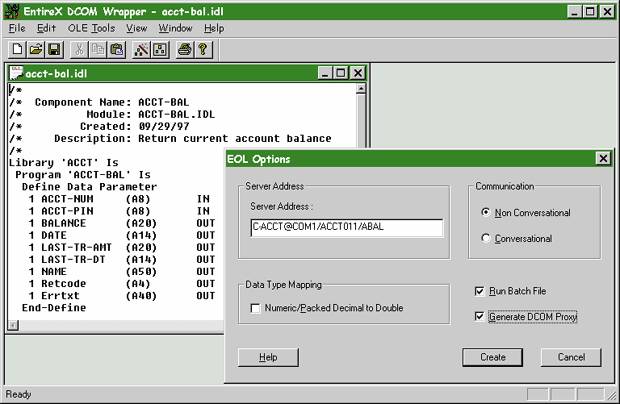Screen dimensions: 620x404
Task: Click the 'Description: Return current account balance' line
Action: (170, 139)
